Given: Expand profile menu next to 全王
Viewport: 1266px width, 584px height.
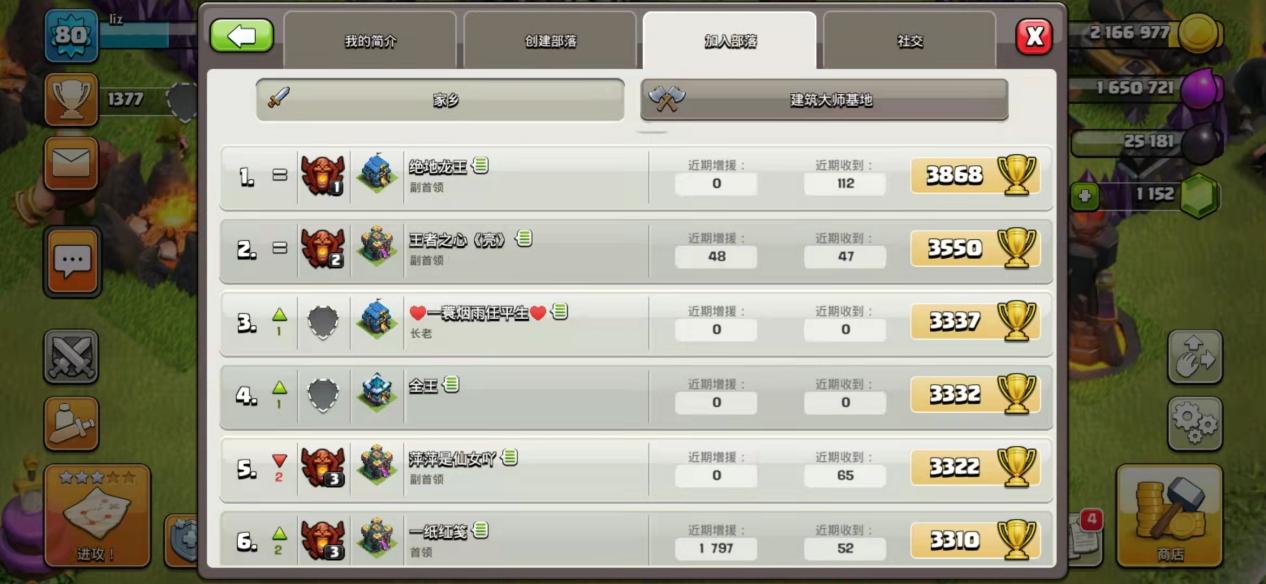Looking at the screenshot, I should [x=451, y=384].
